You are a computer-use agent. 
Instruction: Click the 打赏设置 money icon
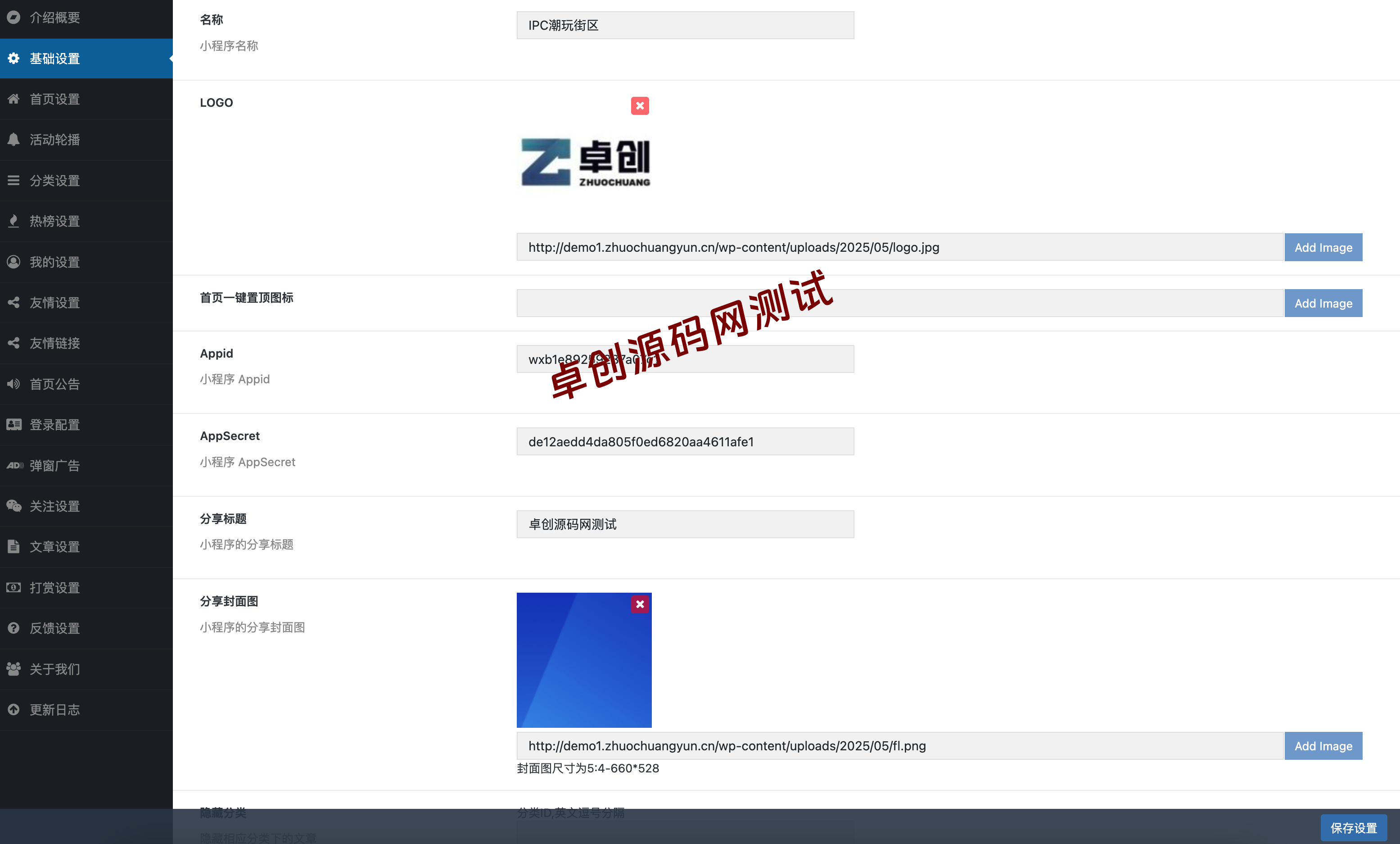[14, 587]
